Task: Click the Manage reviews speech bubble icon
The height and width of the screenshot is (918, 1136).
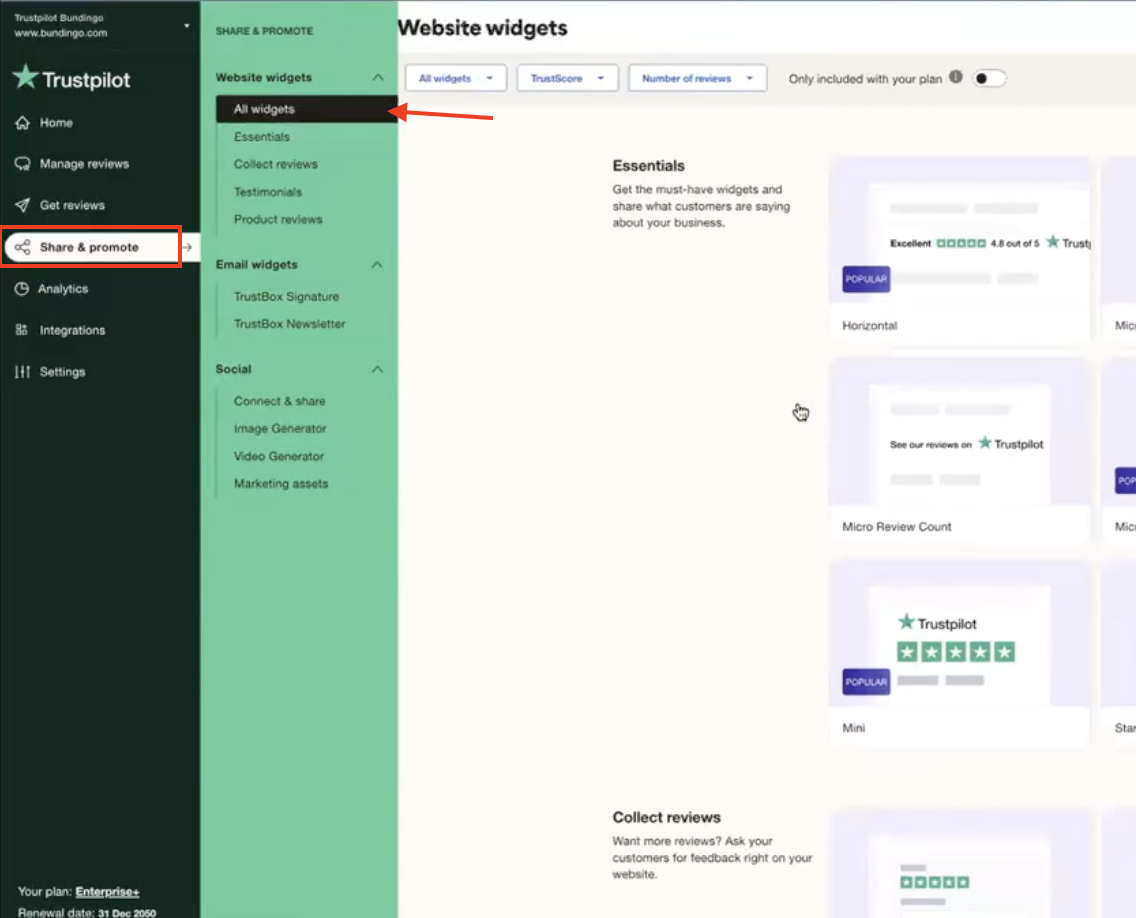Action: click(x=22, y=164)
